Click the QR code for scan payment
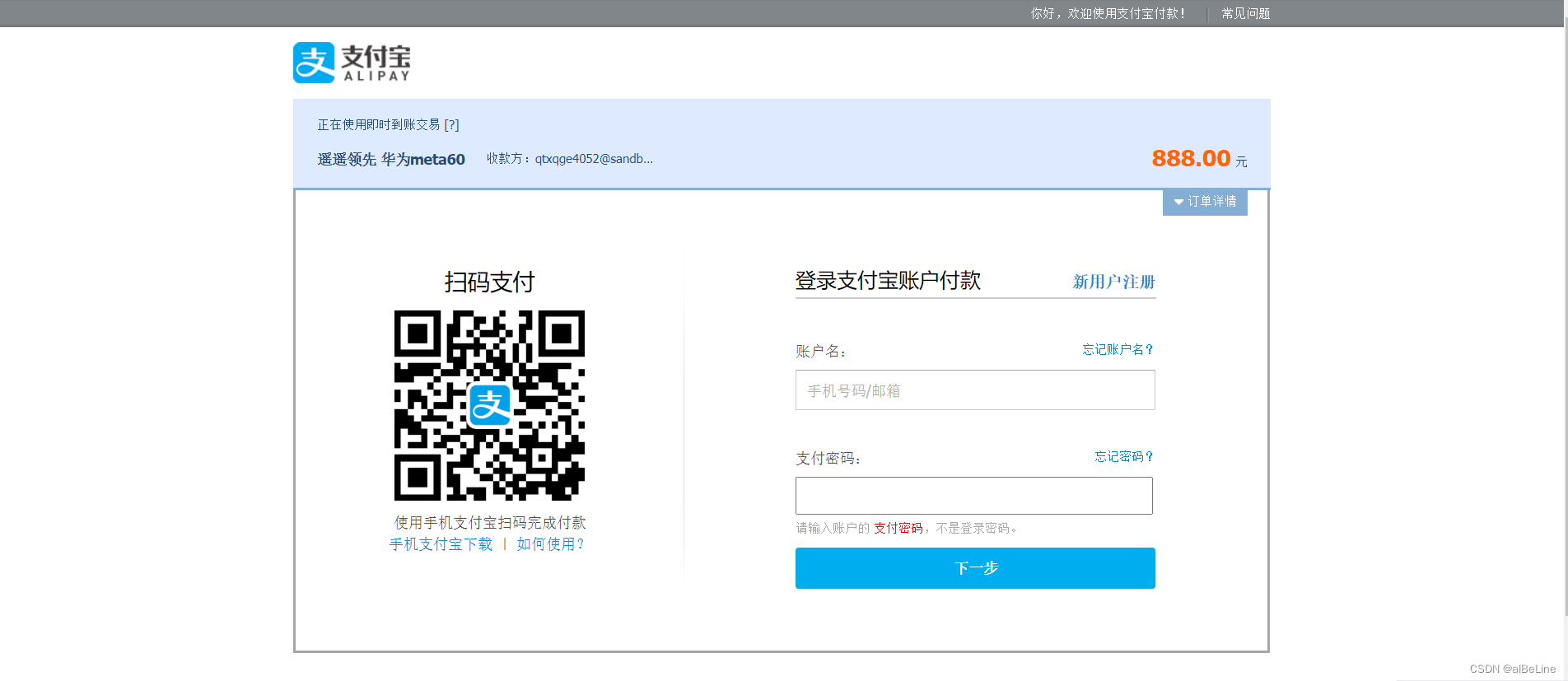The image size is (1568, 681). [489, 405]
